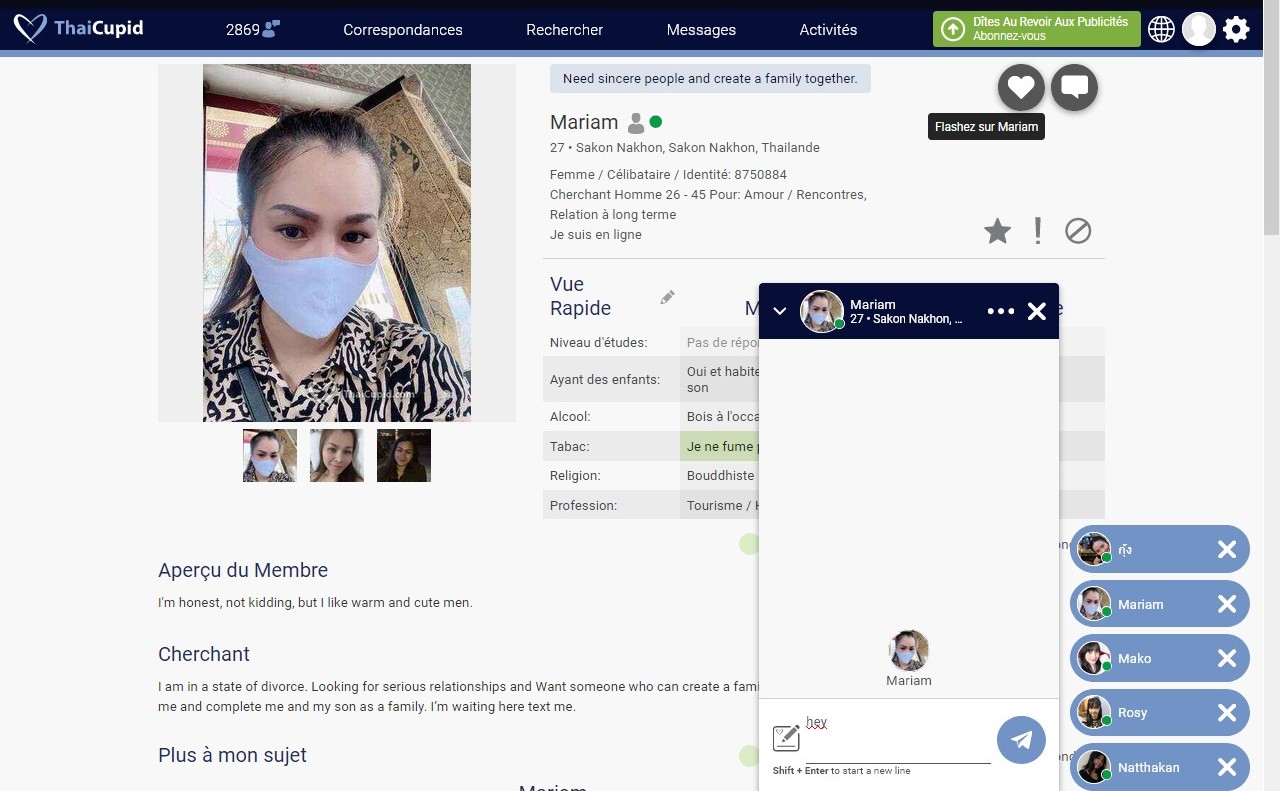Click the heart to show interest in Mariam

click(x=1021, y=87)
